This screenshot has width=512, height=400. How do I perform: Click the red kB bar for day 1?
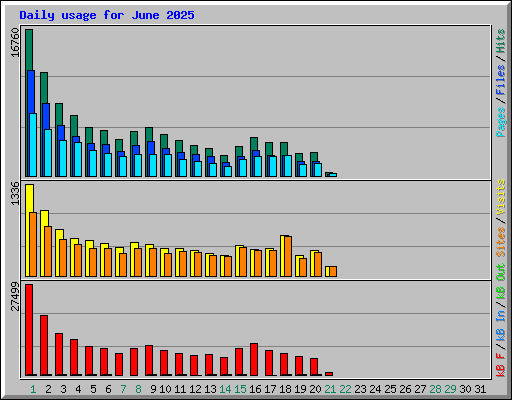[x=29, y=330]
